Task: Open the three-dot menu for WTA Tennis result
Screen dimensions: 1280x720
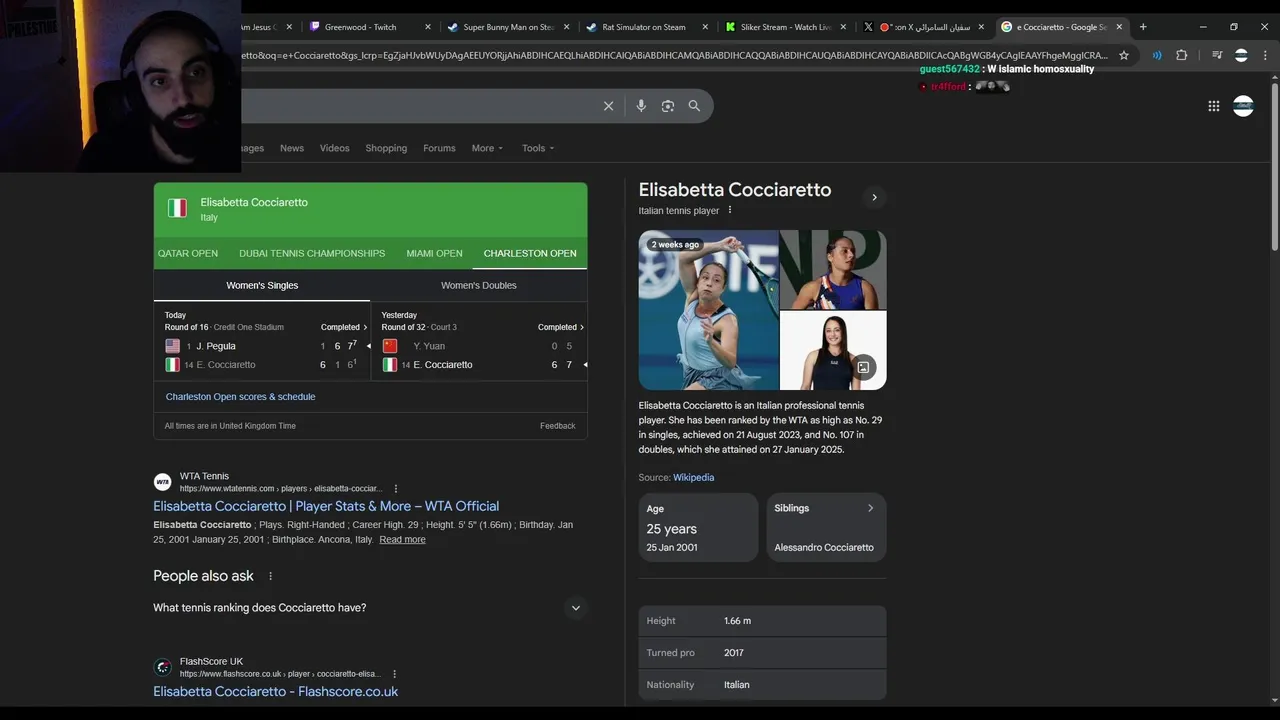Action: (396, 489)
